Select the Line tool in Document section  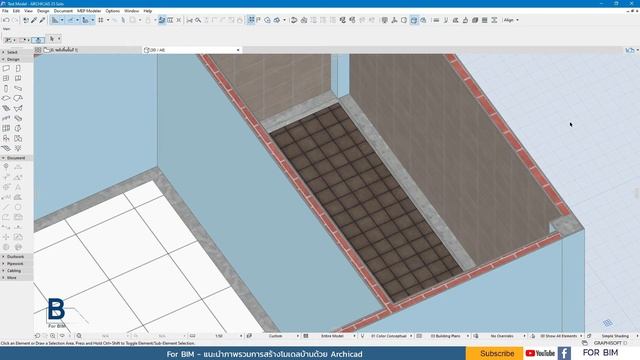coord(6,207)
